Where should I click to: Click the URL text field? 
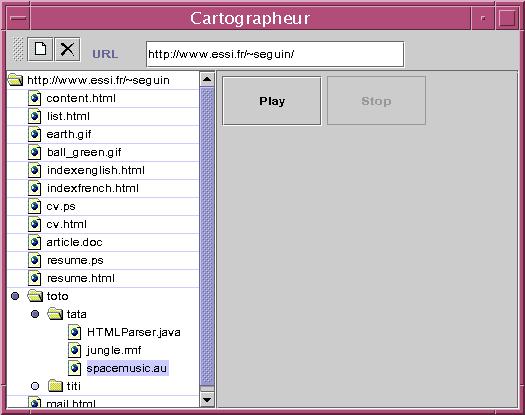coord(275,54)
